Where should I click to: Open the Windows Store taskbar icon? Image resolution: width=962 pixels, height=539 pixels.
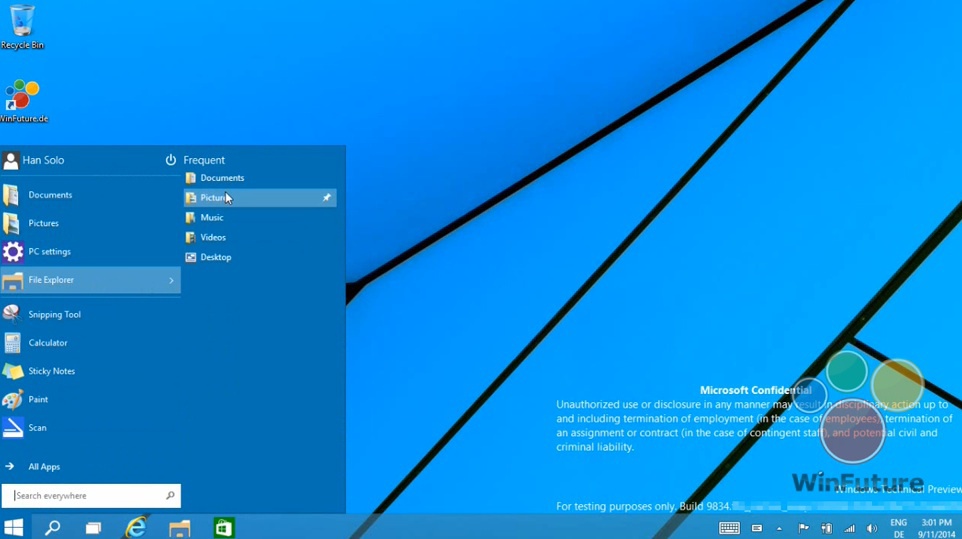click(x=223, y=527)
